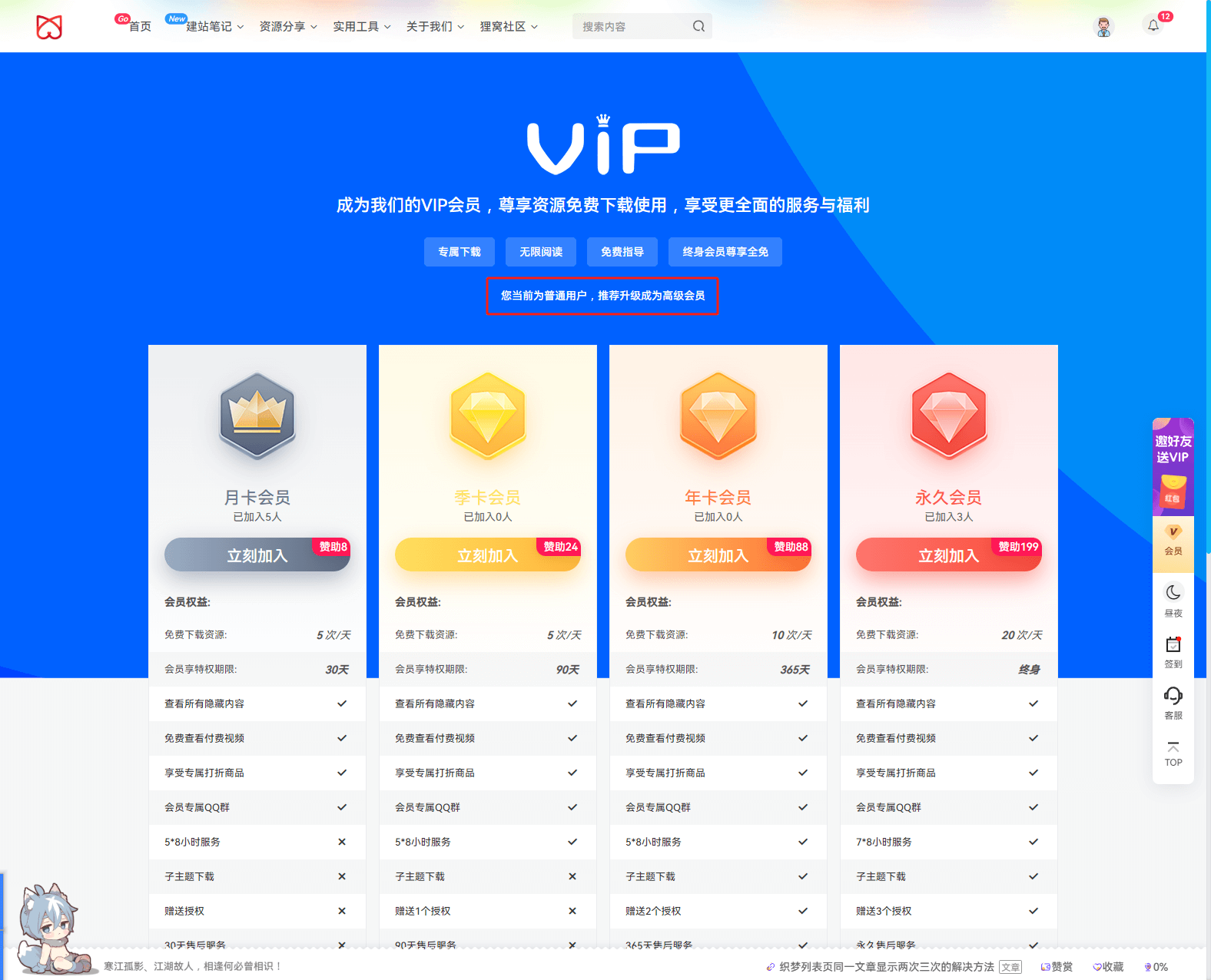Viewport: 1211px width, 980px height.
Task: Toggle day/night mode moon icon
Action: (x=1173, y=593)
